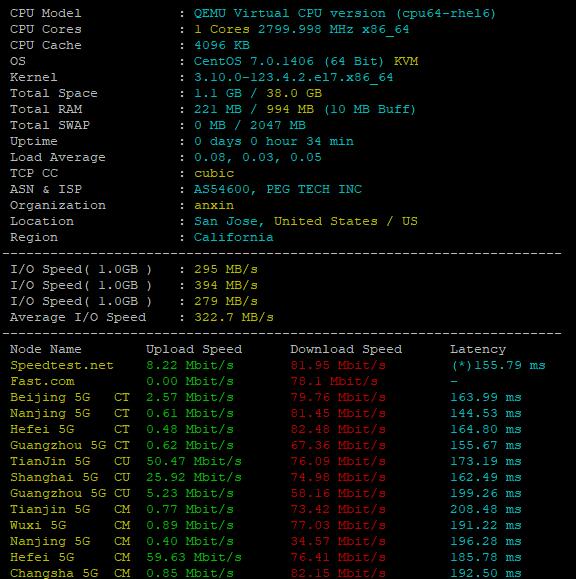The height and width of the screenshot is (579, 576).
Task: Click the Upload Speed column header
Action: (x=194, y=349)
